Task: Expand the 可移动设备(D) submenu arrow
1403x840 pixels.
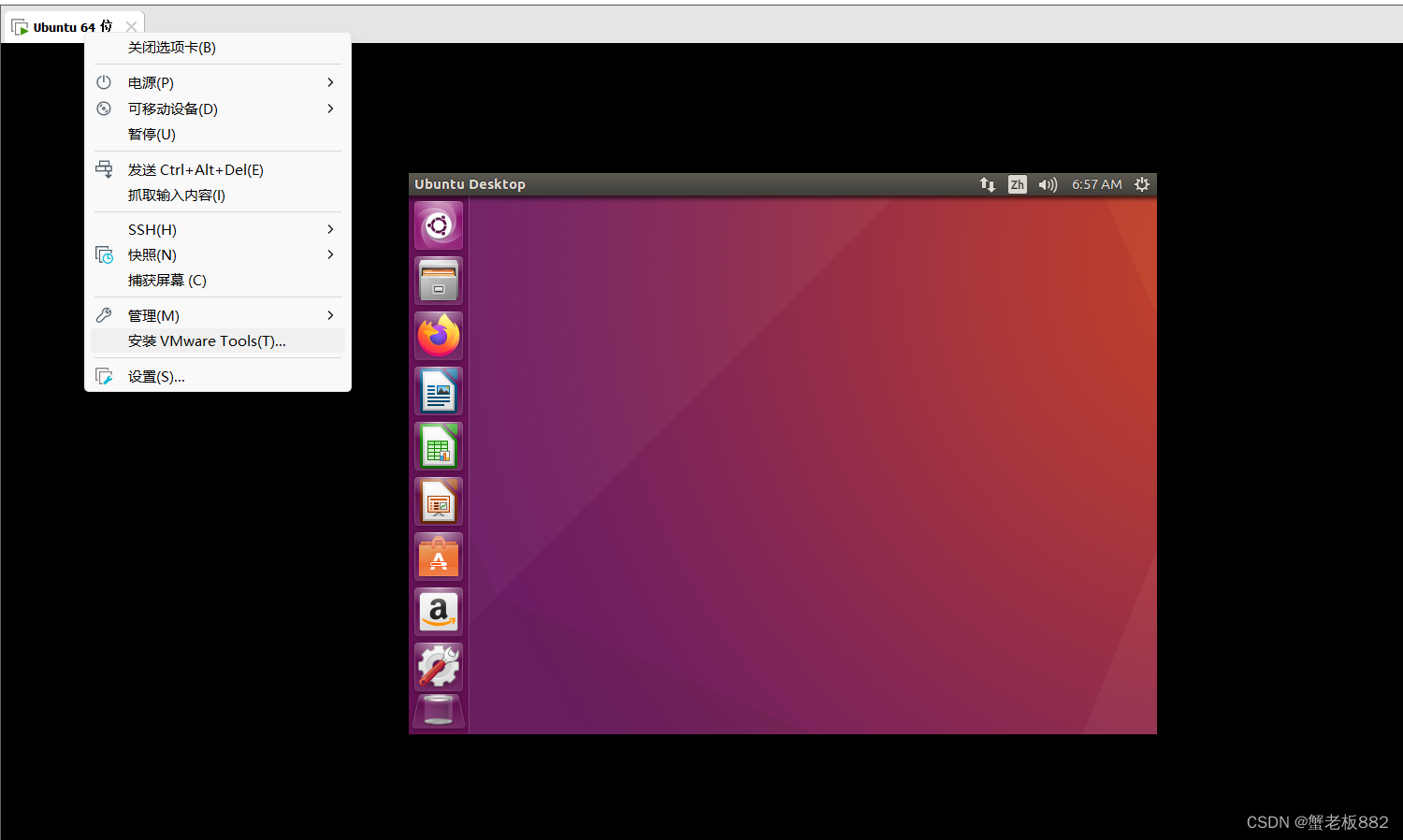Action: pos(330,109)
